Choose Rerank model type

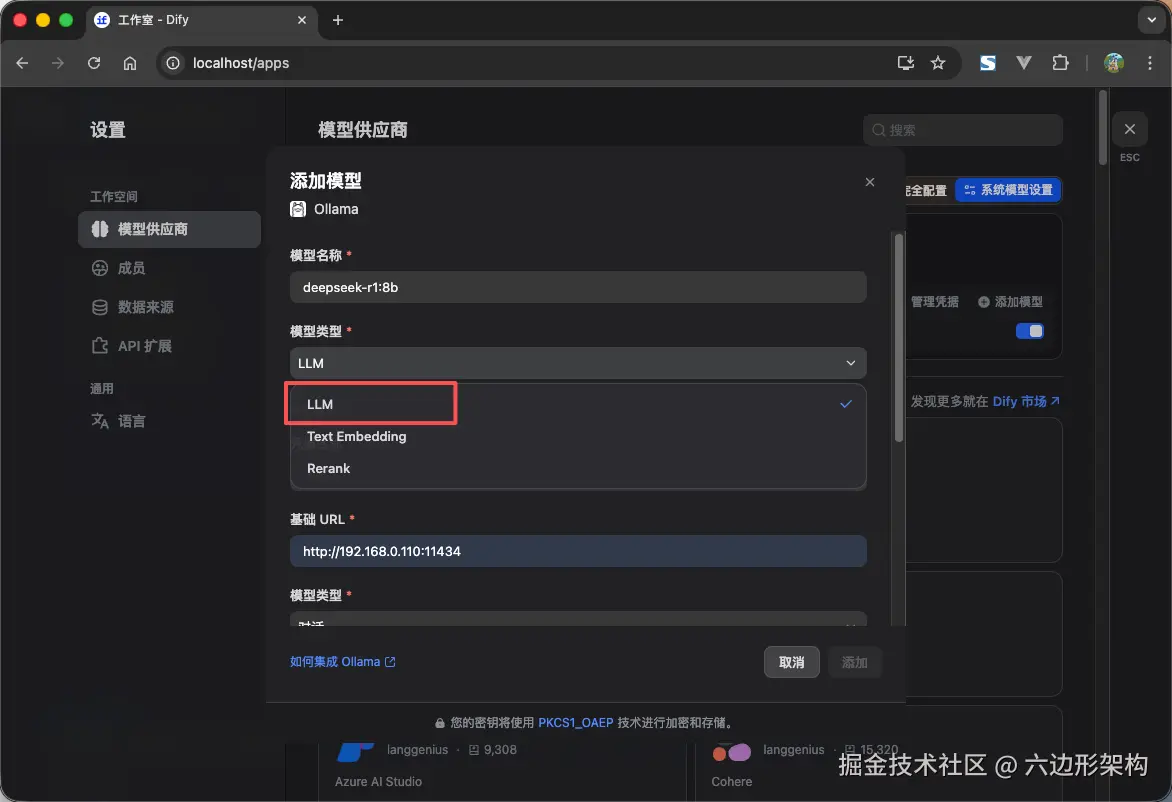tap(578, 469)
